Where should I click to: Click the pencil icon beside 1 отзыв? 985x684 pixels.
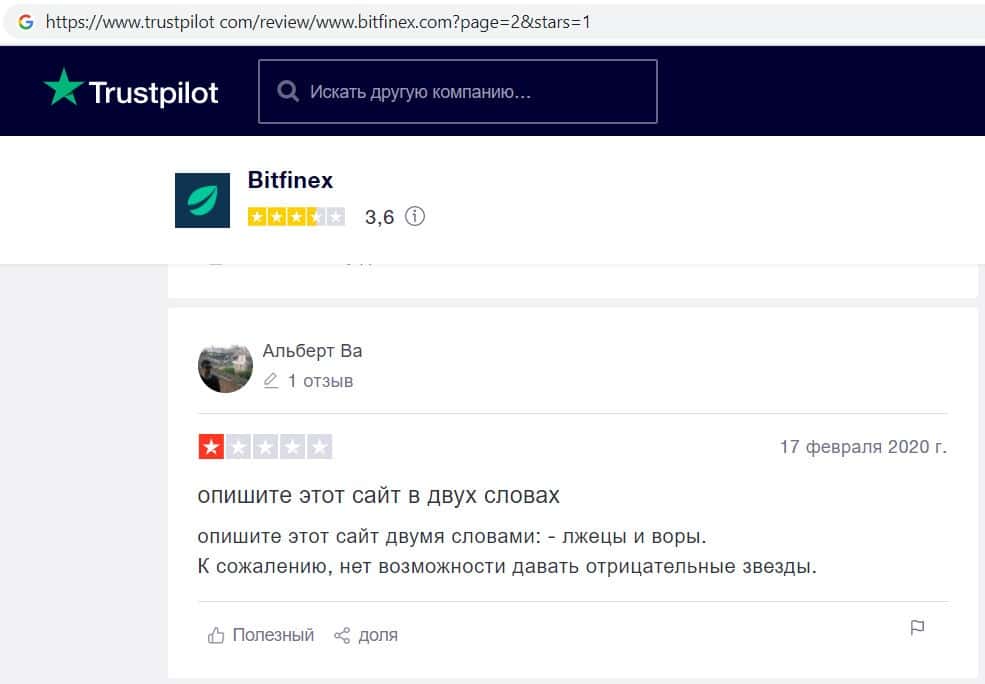point(271,381)
